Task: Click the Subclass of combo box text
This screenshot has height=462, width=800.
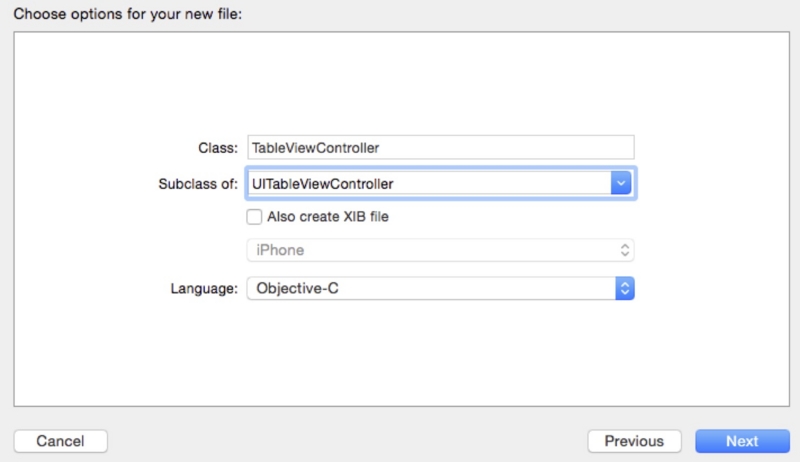Action: point(430,184)
